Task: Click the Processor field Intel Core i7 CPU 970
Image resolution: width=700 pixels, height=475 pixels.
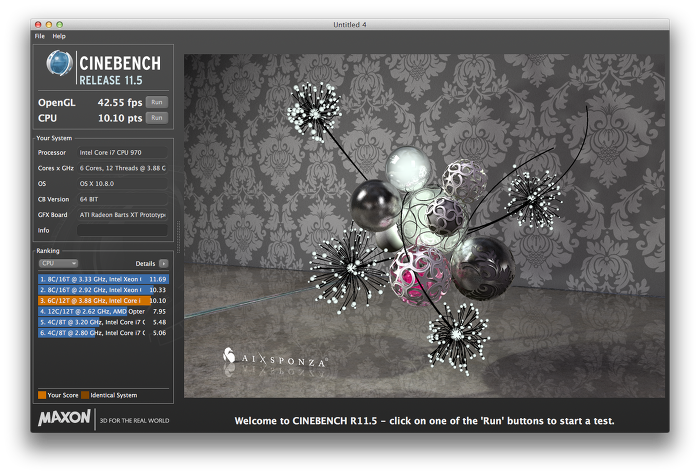Action: pos(122,152)
